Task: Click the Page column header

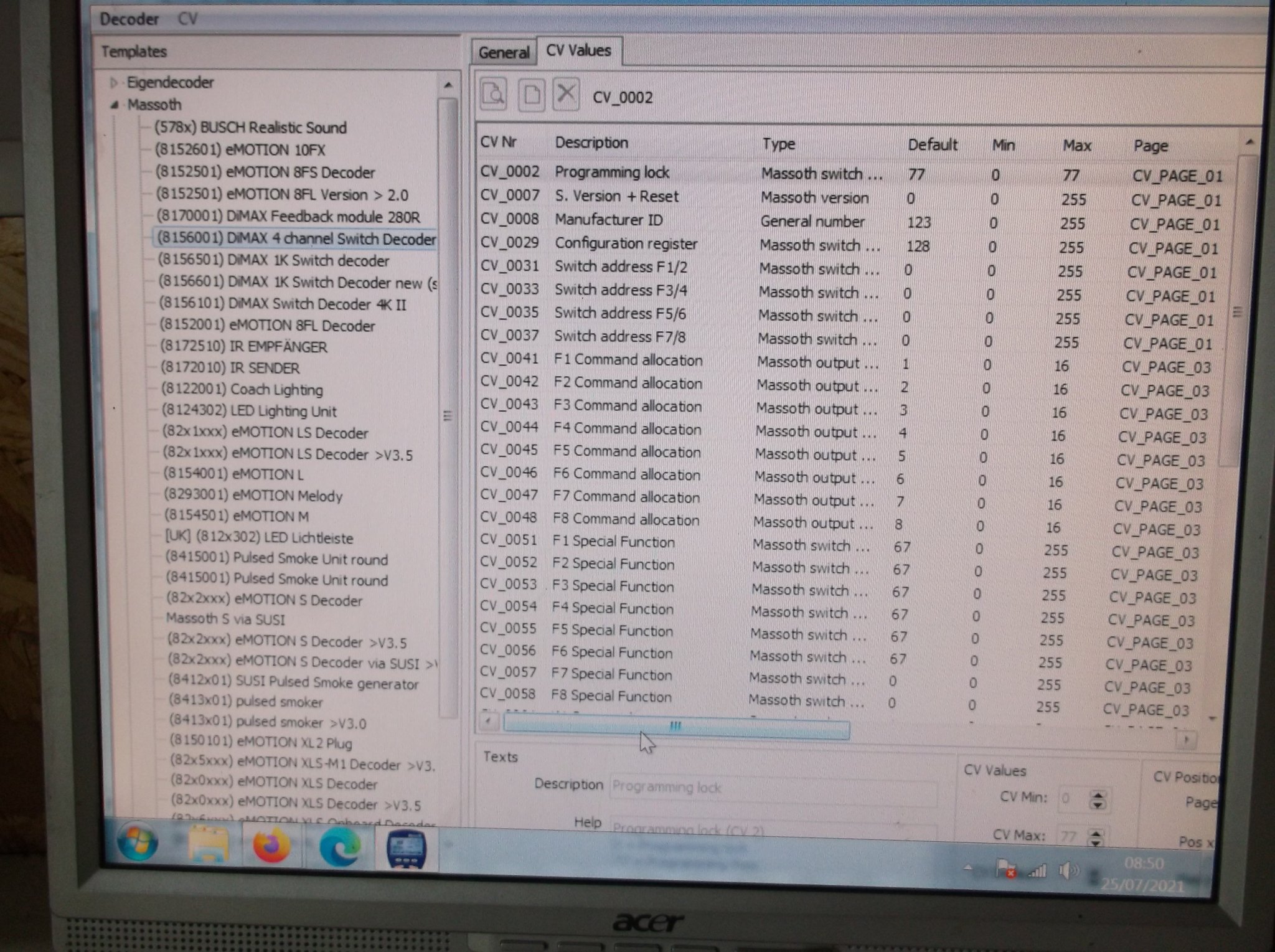Action: 1150,146
